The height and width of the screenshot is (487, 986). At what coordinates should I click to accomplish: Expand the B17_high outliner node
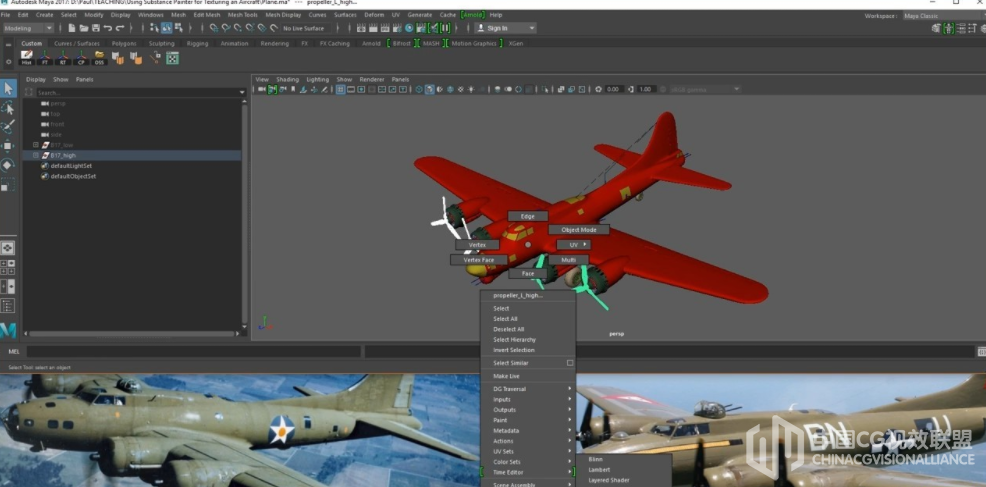[x=36, y=155]
